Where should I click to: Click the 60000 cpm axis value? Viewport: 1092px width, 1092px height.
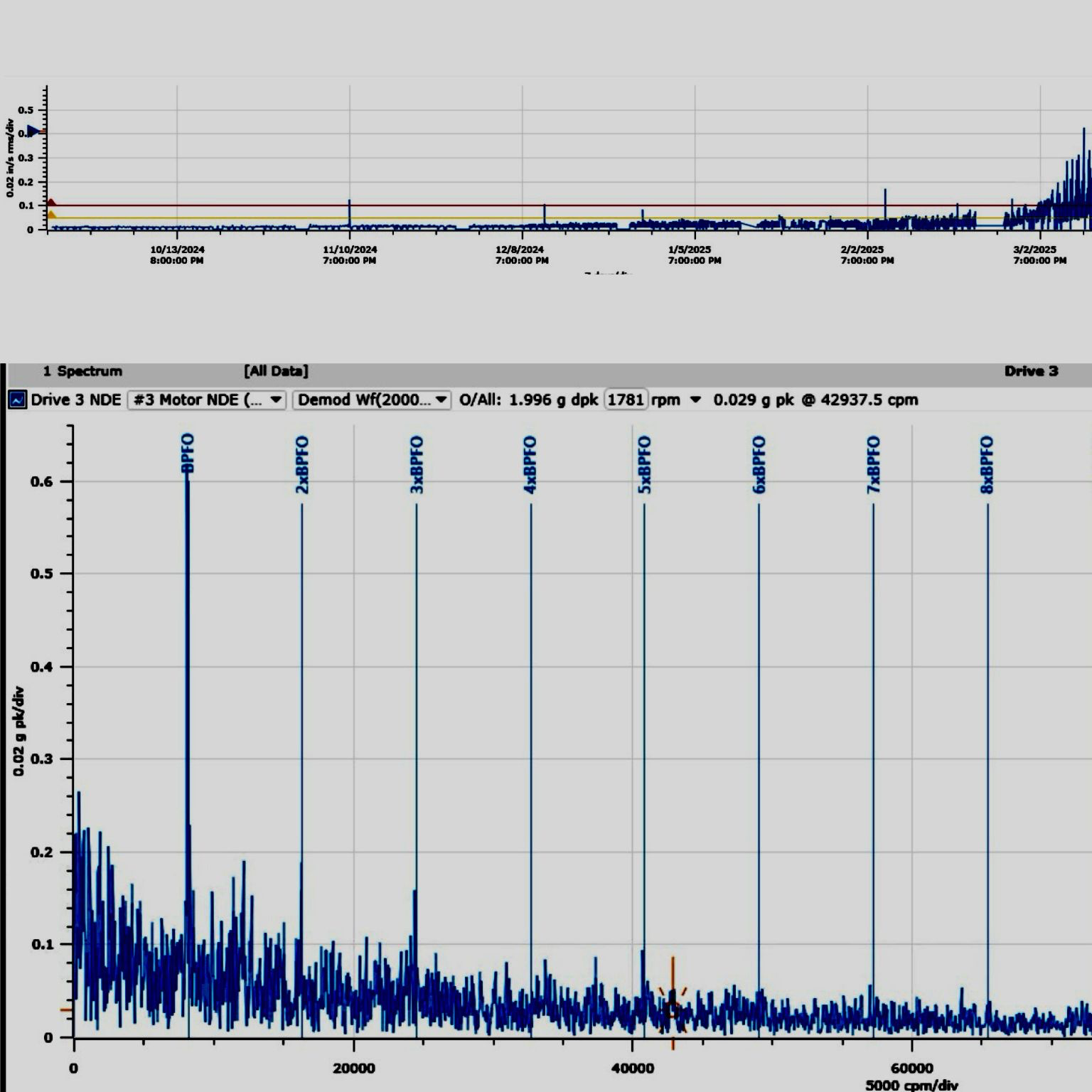[x=912, y=1068]
